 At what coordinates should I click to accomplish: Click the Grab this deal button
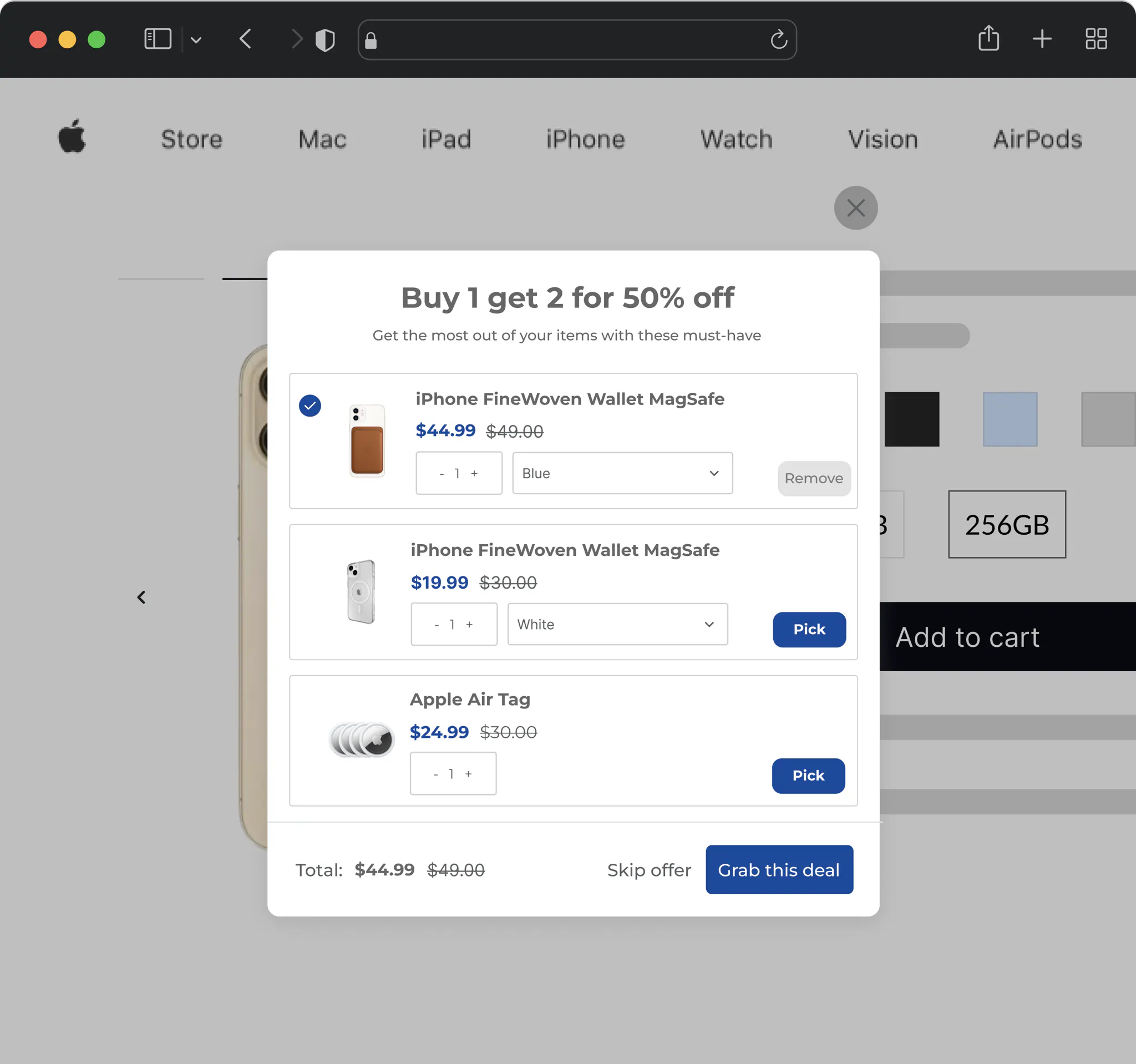click(x=779, y=870)
